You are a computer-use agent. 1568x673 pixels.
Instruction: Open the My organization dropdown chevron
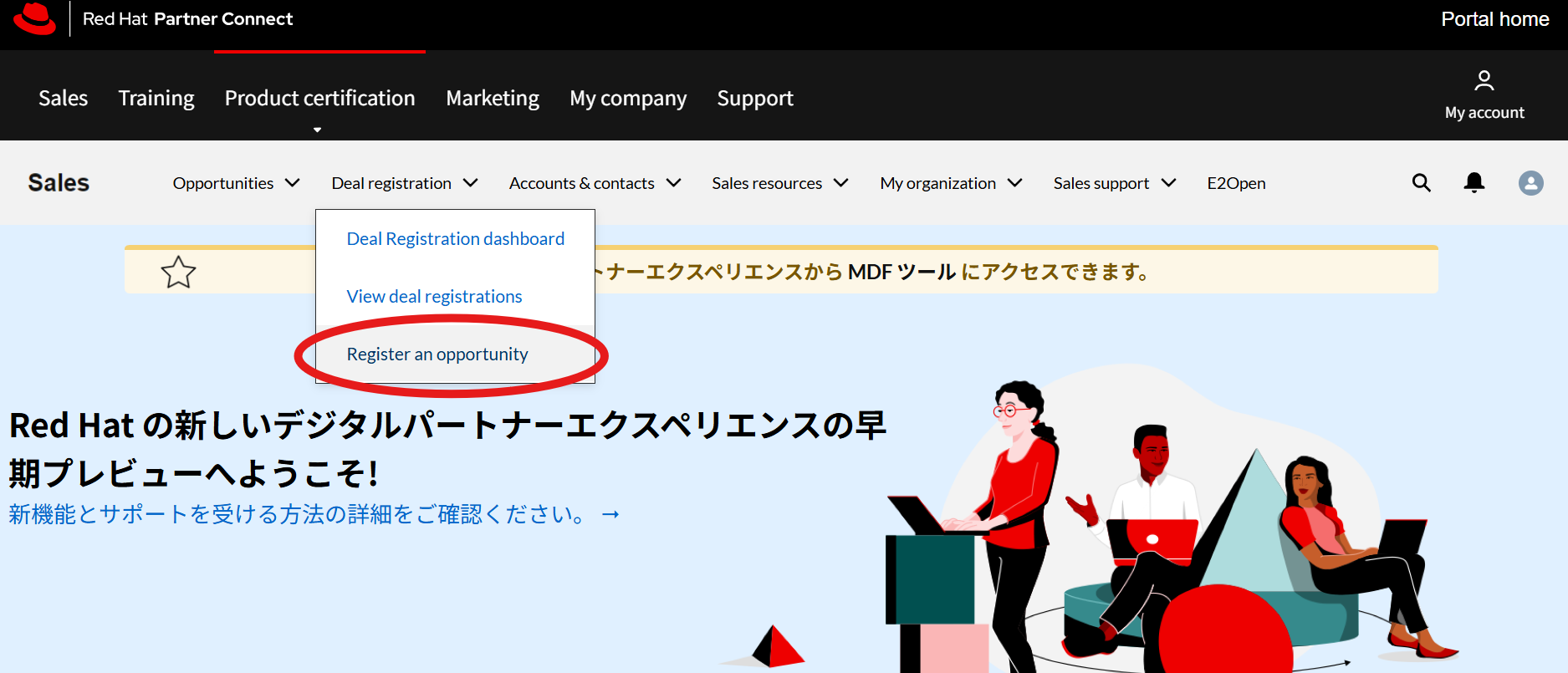click(x=1014, y=183)
